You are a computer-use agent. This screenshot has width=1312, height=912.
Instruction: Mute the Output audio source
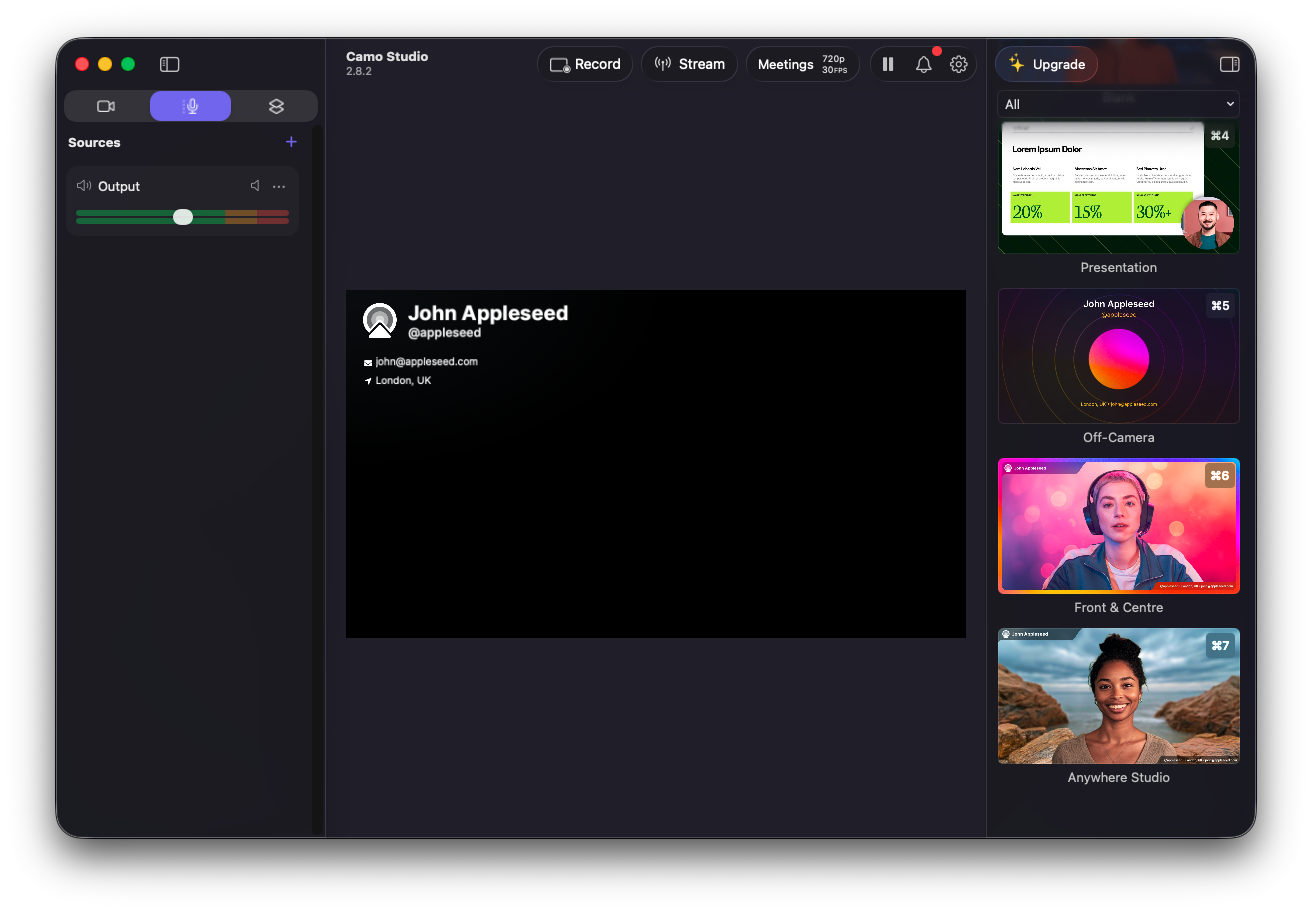coord(255,186)
